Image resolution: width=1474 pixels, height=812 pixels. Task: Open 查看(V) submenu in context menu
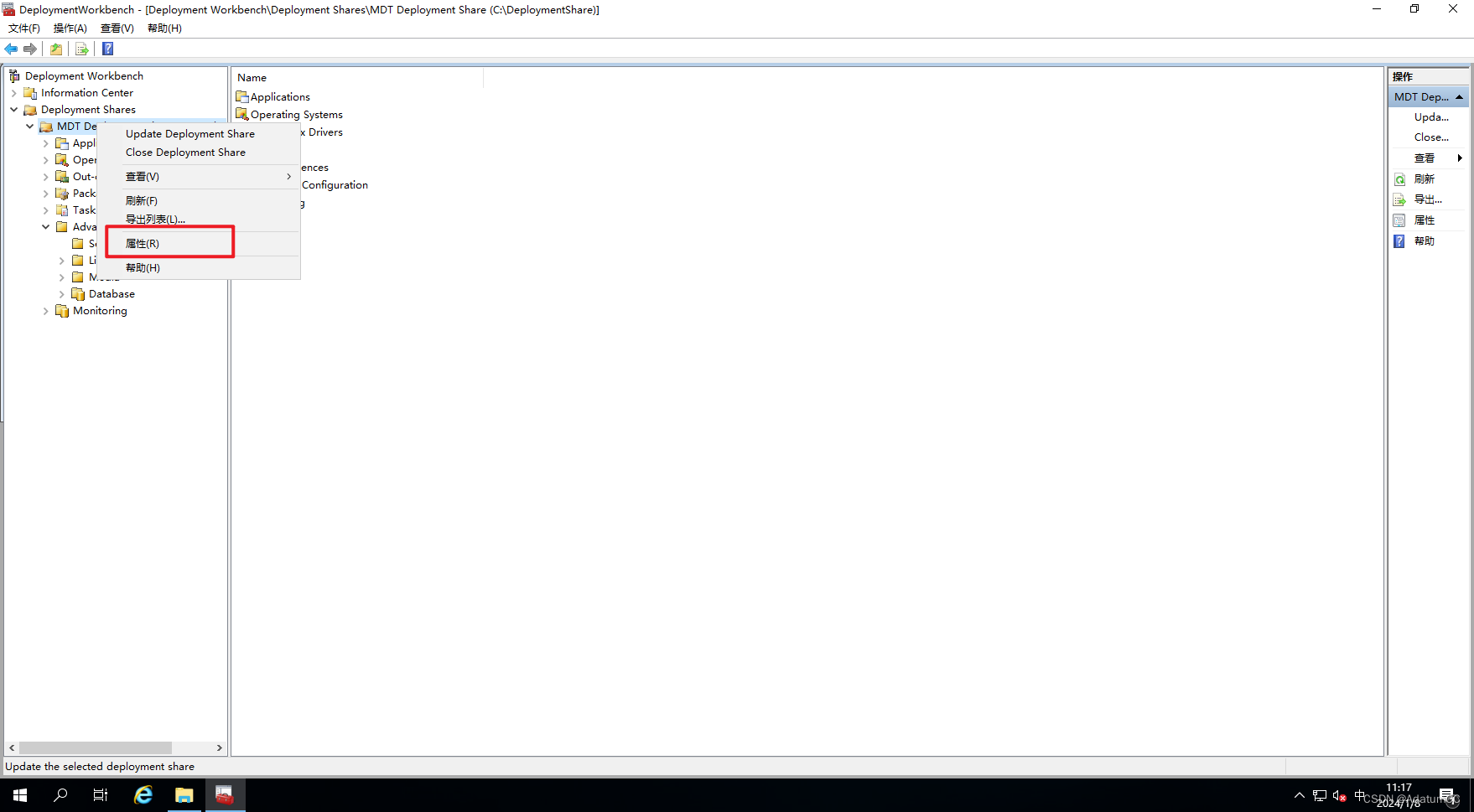[x=199, y=177]
